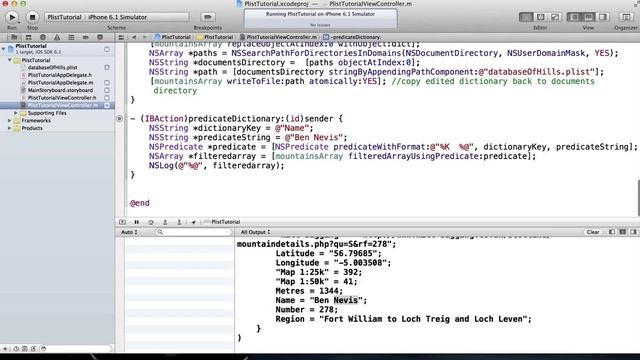Open the Auto variables scope dropdown
The image size is (640, 360).
click(129, 232)
